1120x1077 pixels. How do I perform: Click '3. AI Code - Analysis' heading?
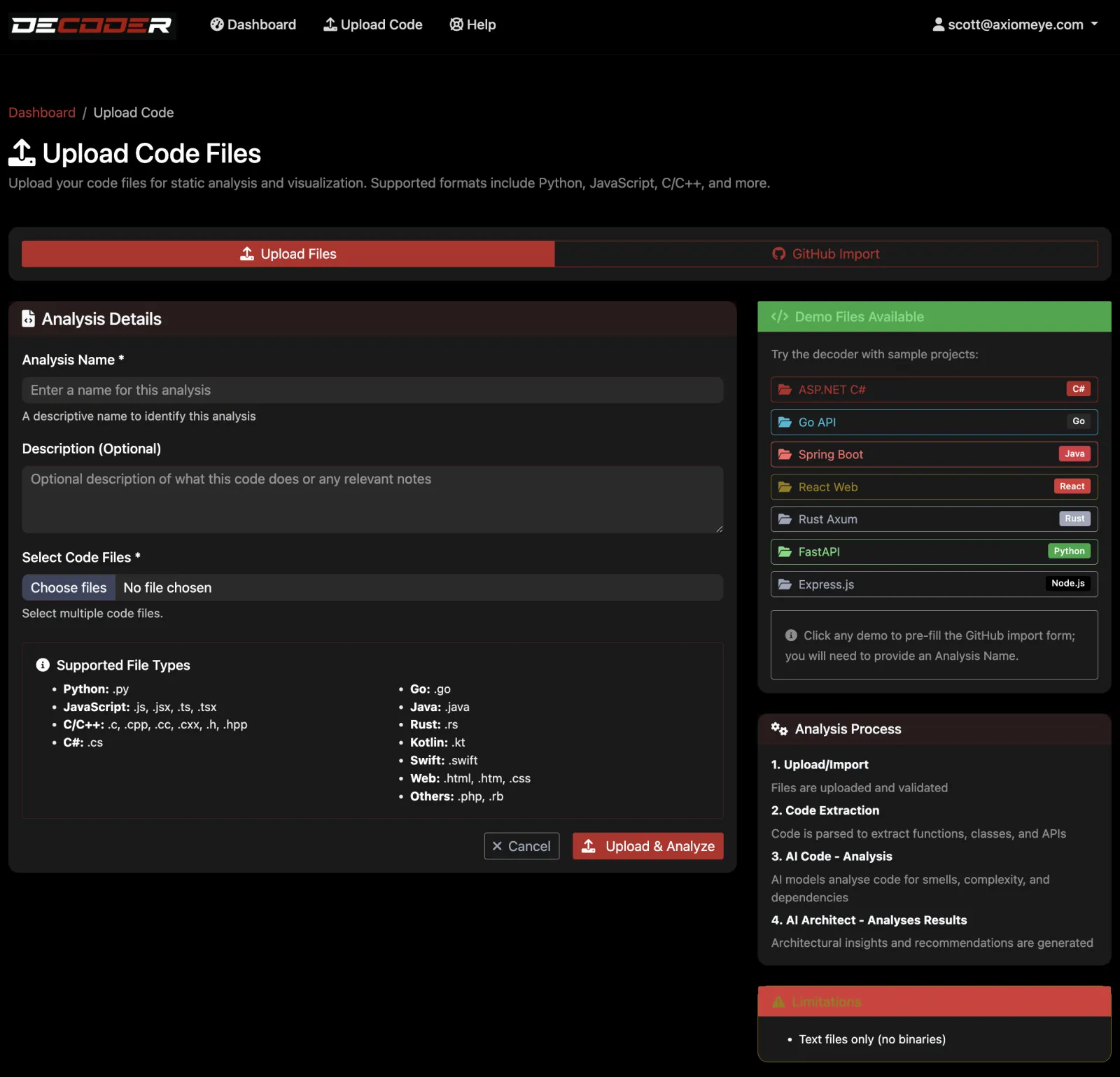click(832, 857)
